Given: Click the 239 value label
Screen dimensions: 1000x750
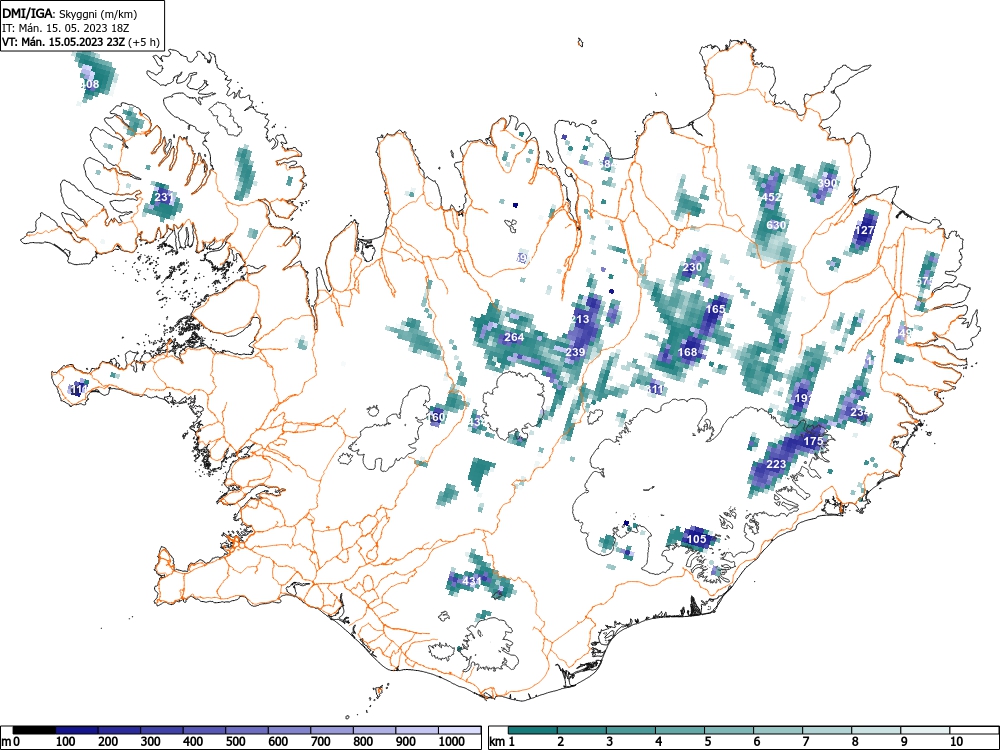Looking at the screenshot, I should [x=575, y=351].
